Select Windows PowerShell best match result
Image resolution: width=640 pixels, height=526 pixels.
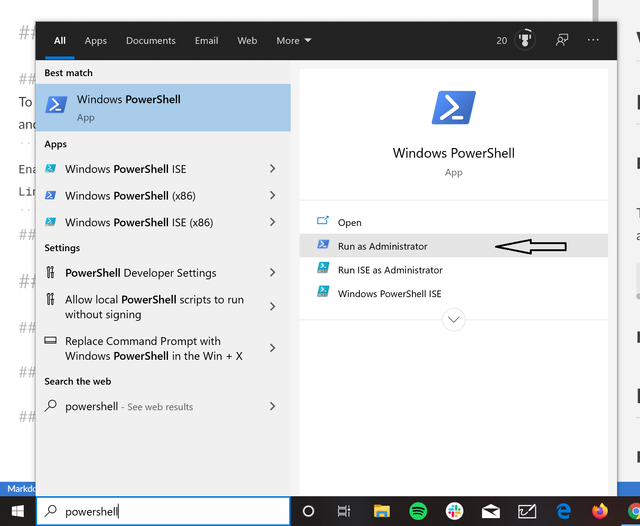[x=163, y=107]
